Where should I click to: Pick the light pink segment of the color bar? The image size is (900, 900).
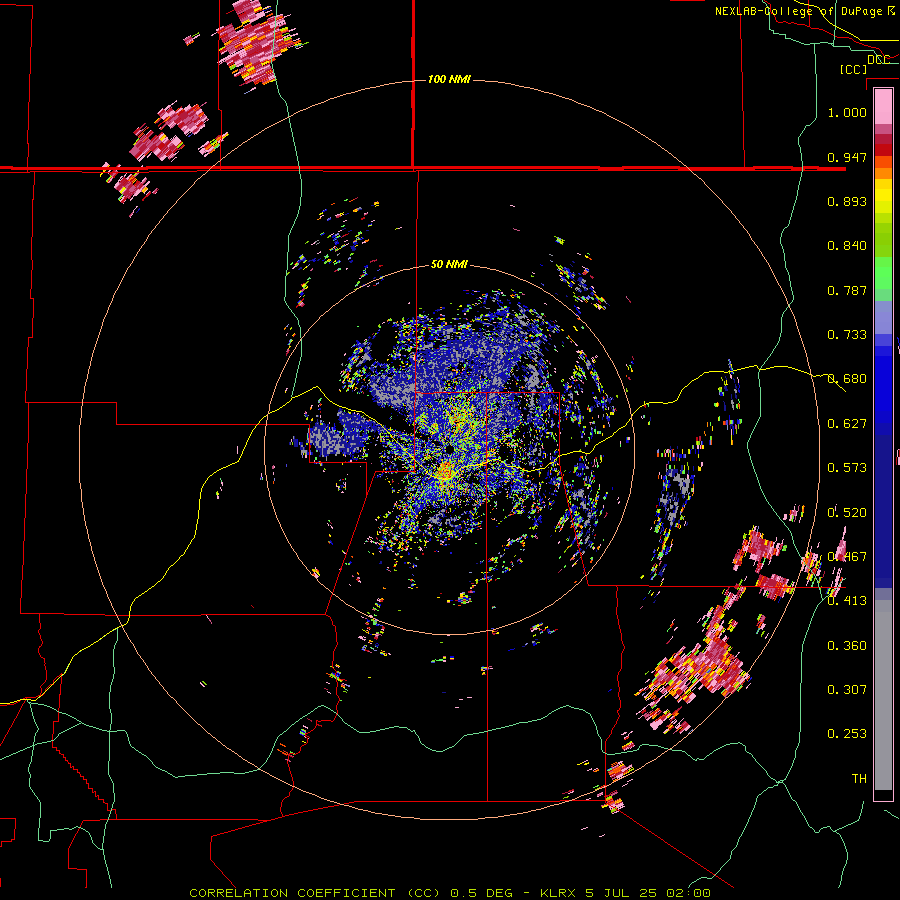click(883, 106)
